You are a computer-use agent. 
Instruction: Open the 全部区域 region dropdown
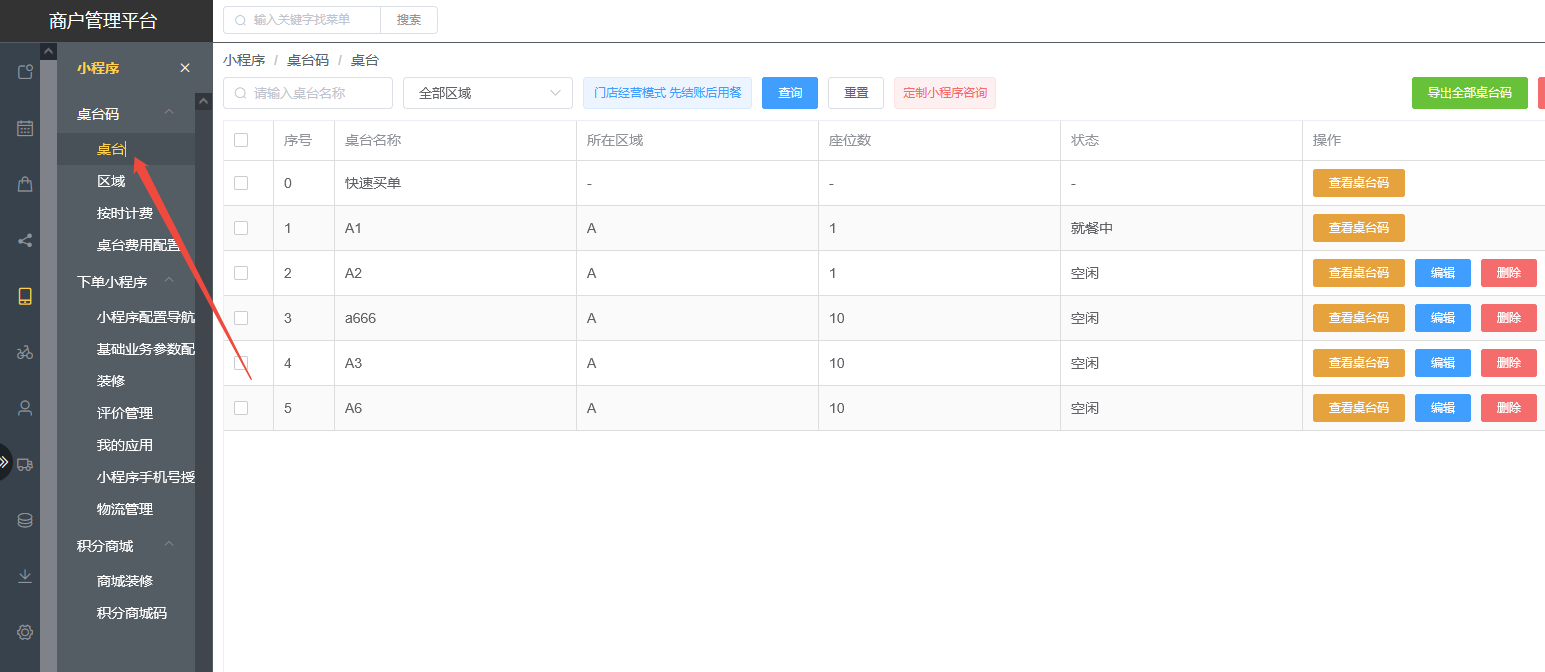coord(487,92)
